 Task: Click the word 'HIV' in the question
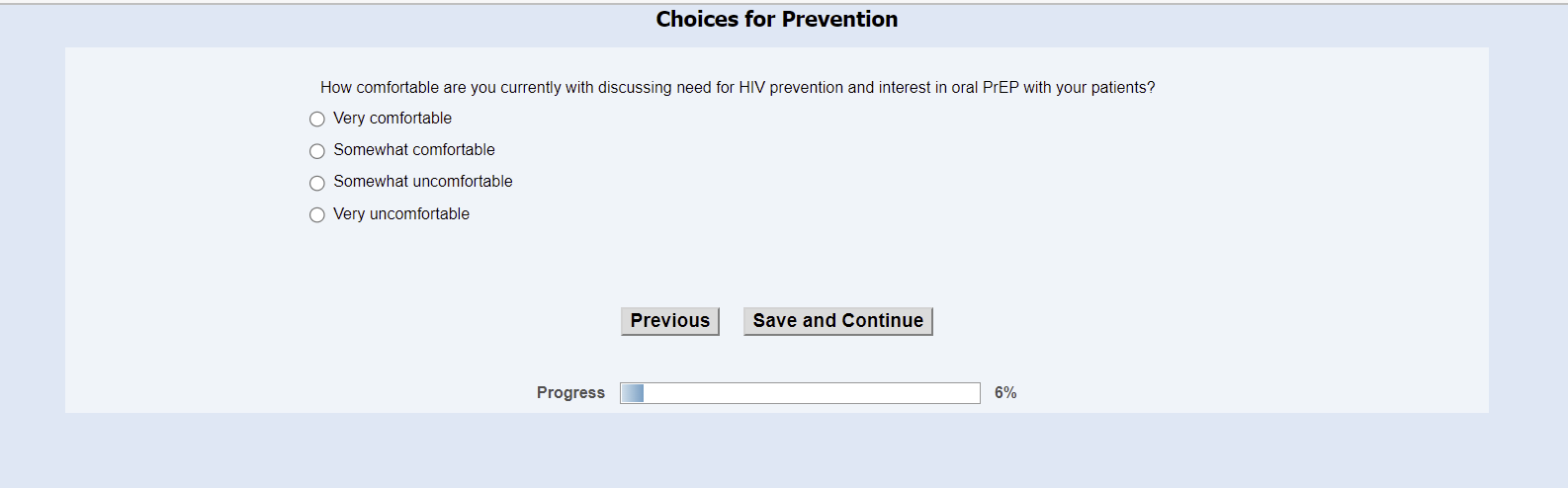click(x=752, y=88)
